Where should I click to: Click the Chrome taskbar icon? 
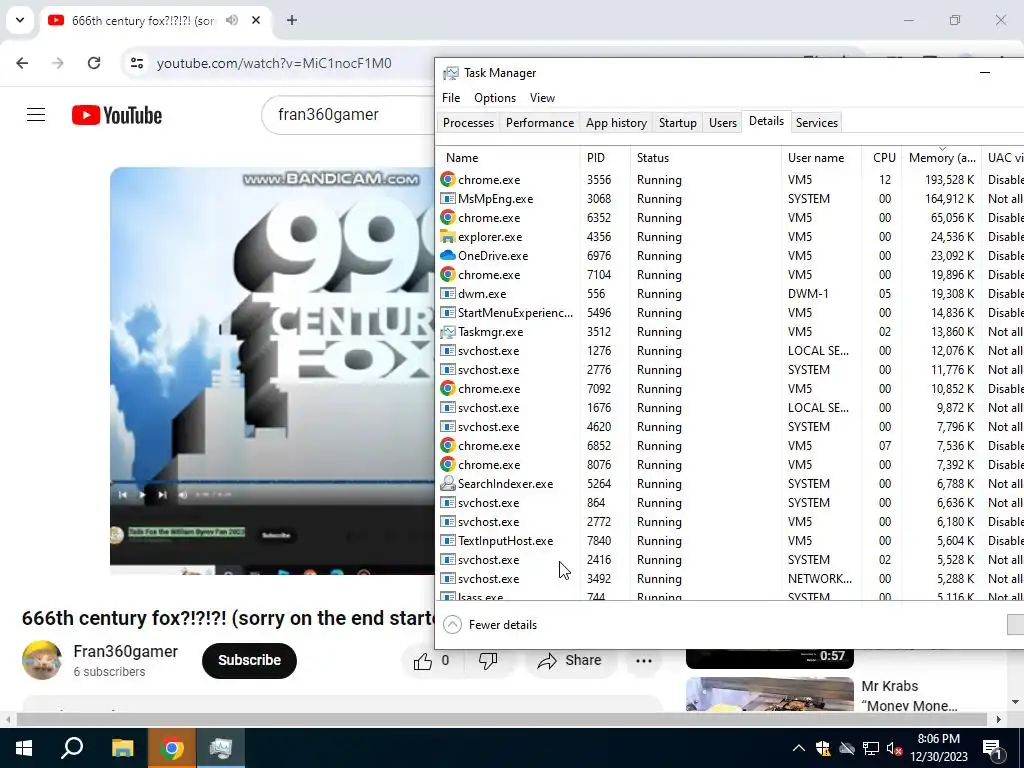(x=172, y=748)
